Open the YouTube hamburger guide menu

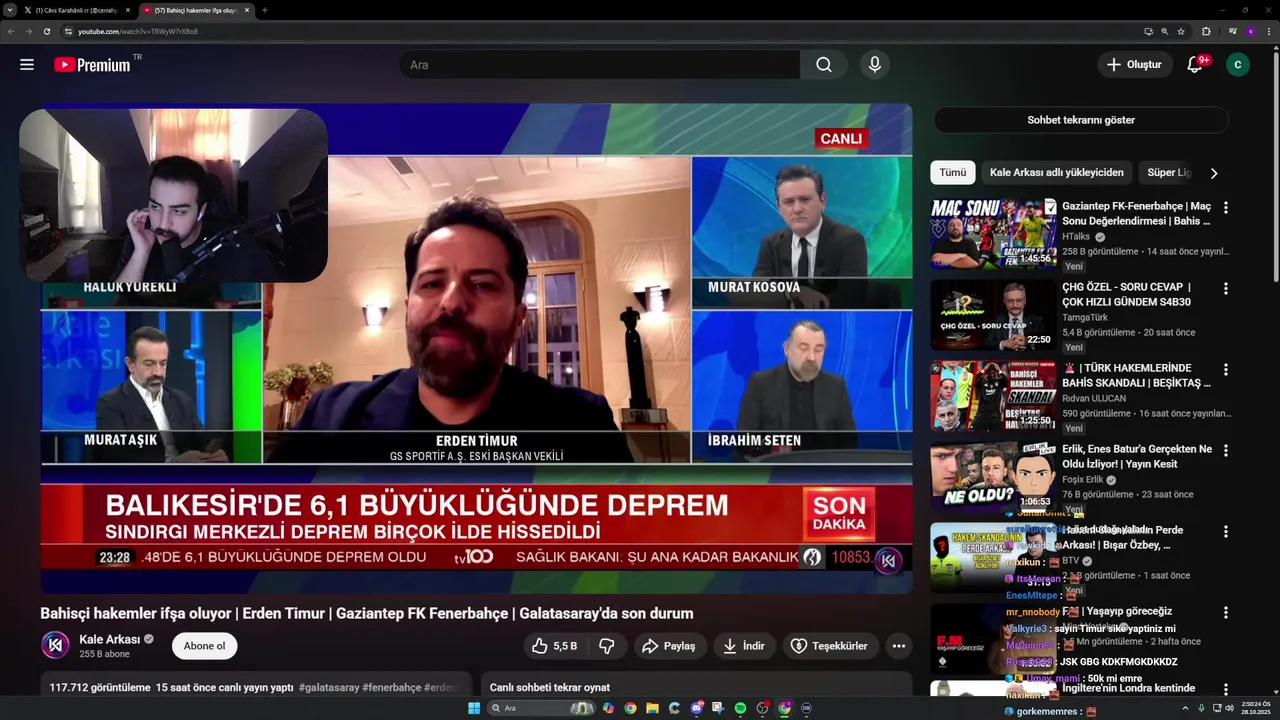click(27, 65)
